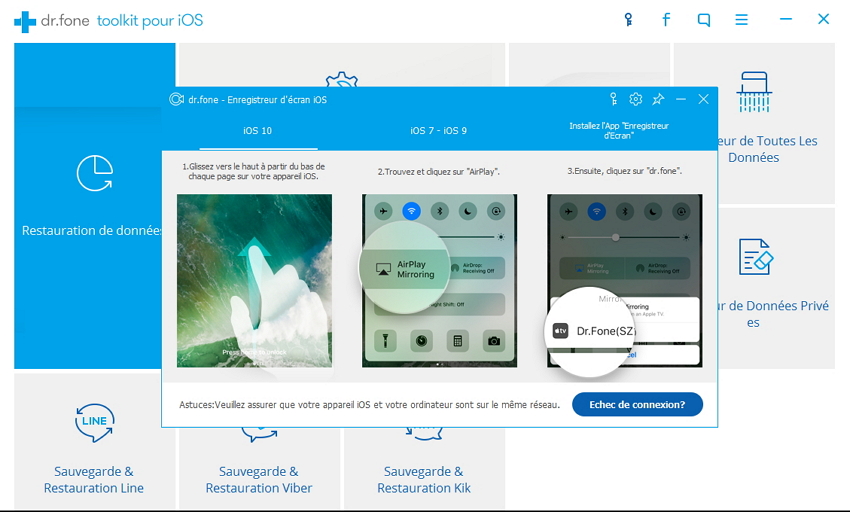850x512 pixels.
Task: Click the recorder window title Enregistreur d'écran iOS
Action: pos(257,100)
